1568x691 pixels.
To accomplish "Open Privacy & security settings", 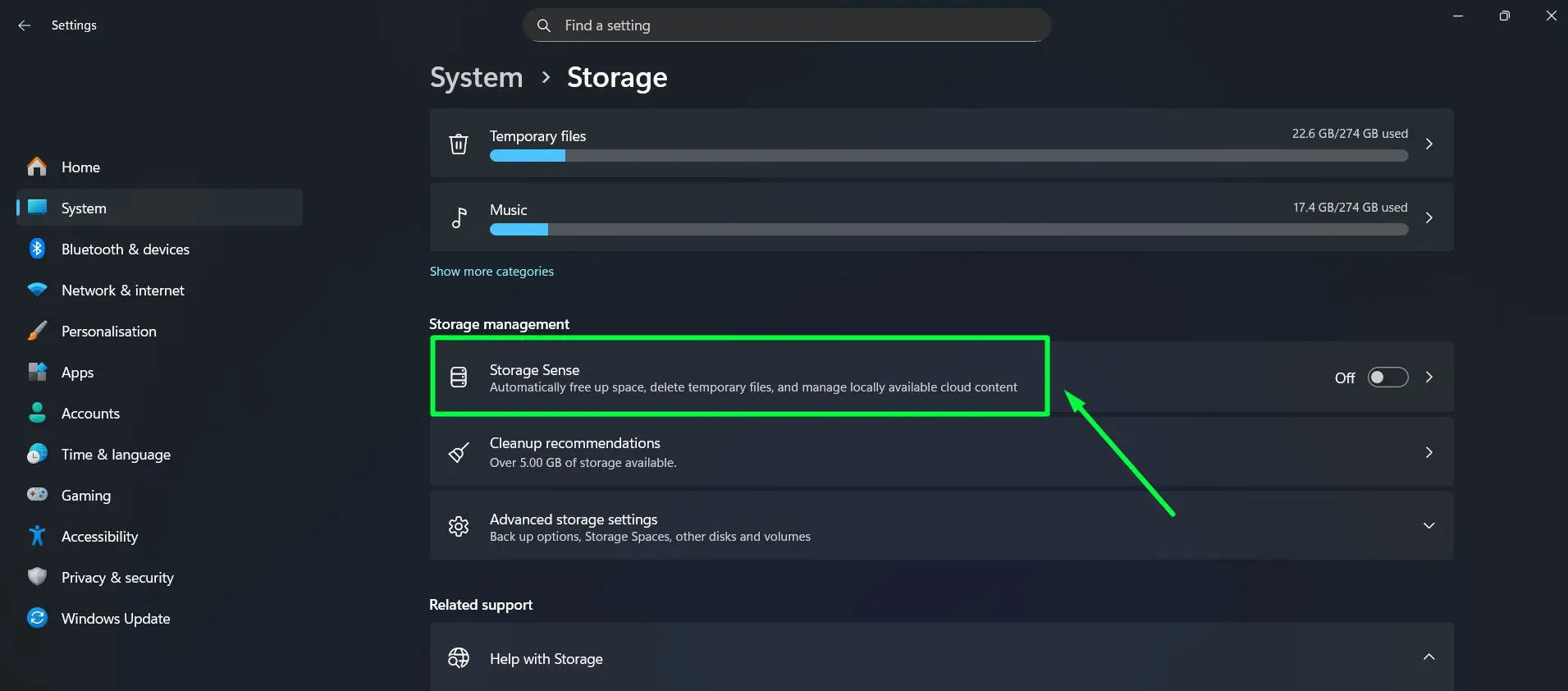I will click(160, 577).
